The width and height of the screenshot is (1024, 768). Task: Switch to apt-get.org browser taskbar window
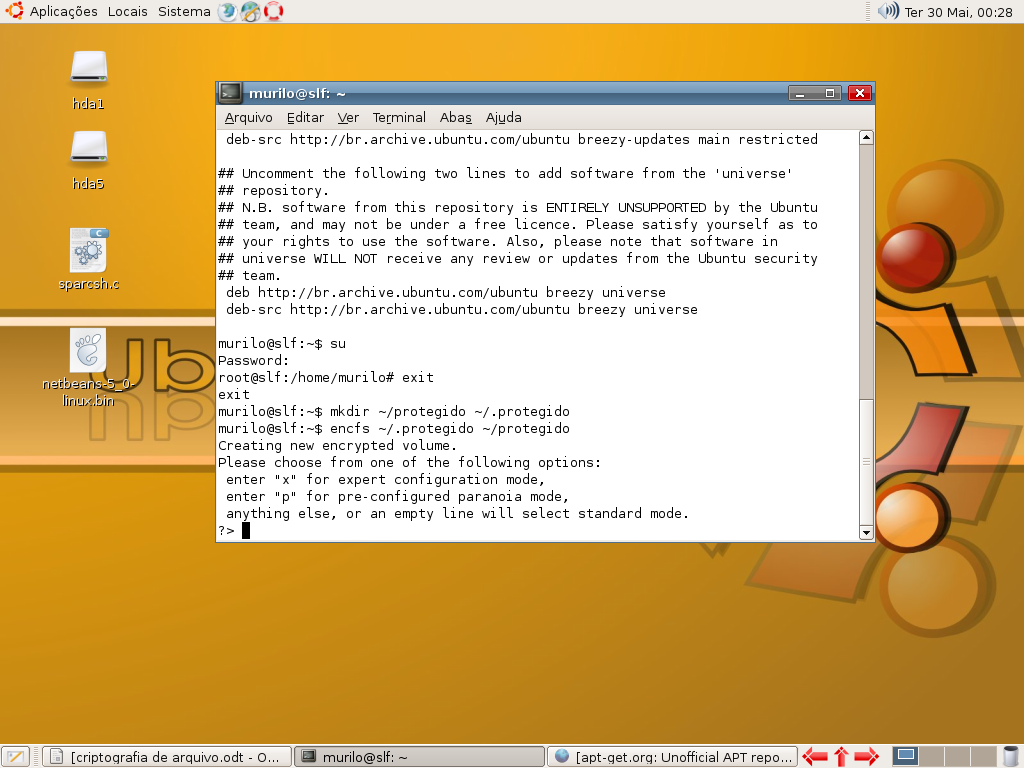point(672,757)
